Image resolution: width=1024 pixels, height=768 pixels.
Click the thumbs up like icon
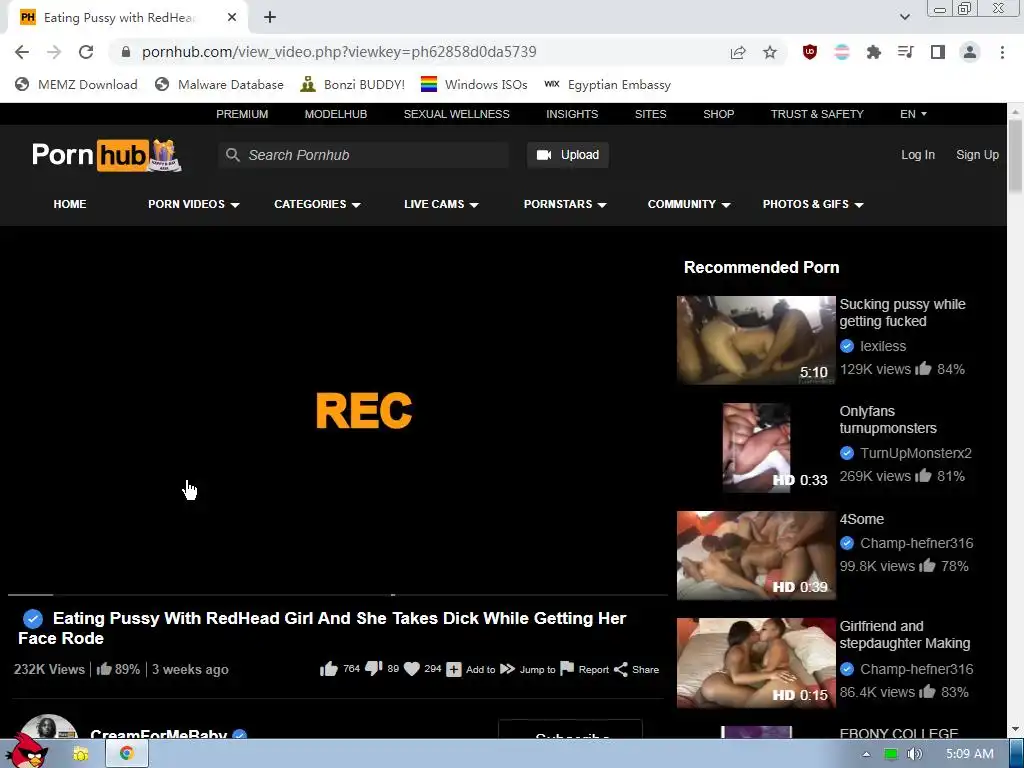328,669
